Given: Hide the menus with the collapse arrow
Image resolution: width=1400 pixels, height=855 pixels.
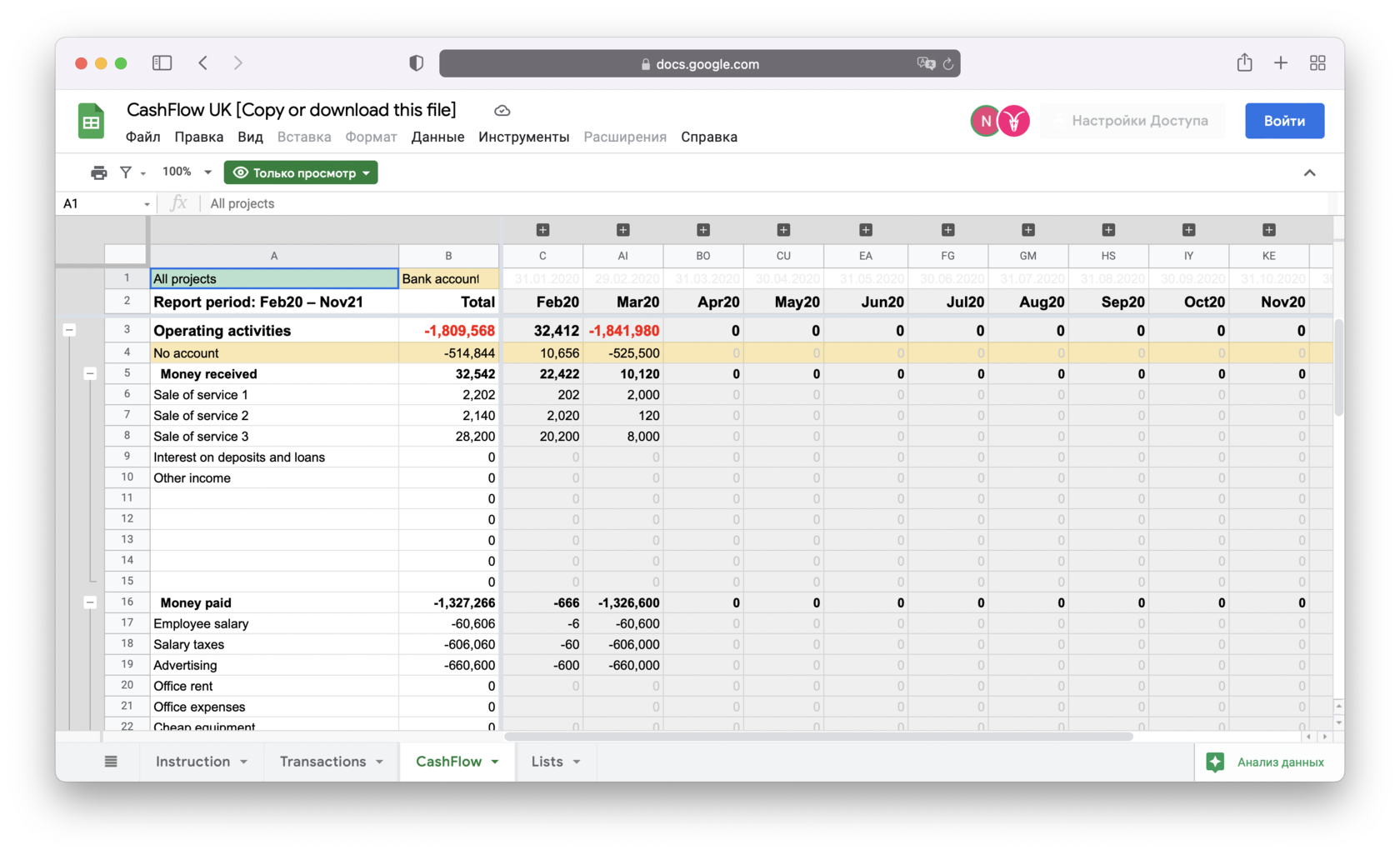Looking at the screenshot, I should click(x=1309, y=172).
